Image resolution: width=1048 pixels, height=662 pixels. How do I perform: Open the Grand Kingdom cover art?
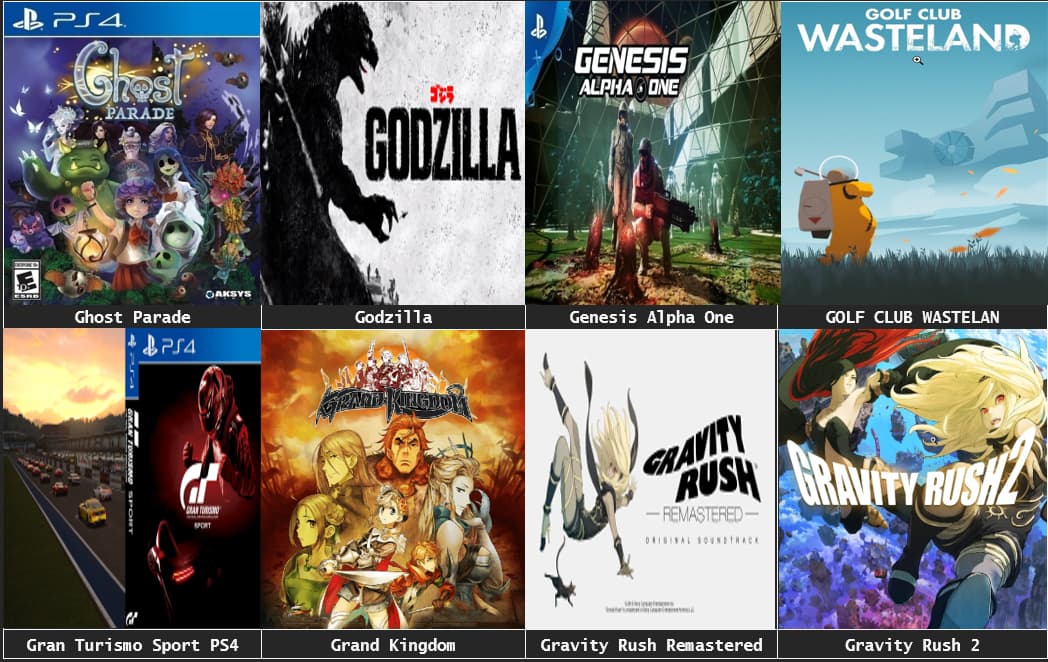pos(393,478)
